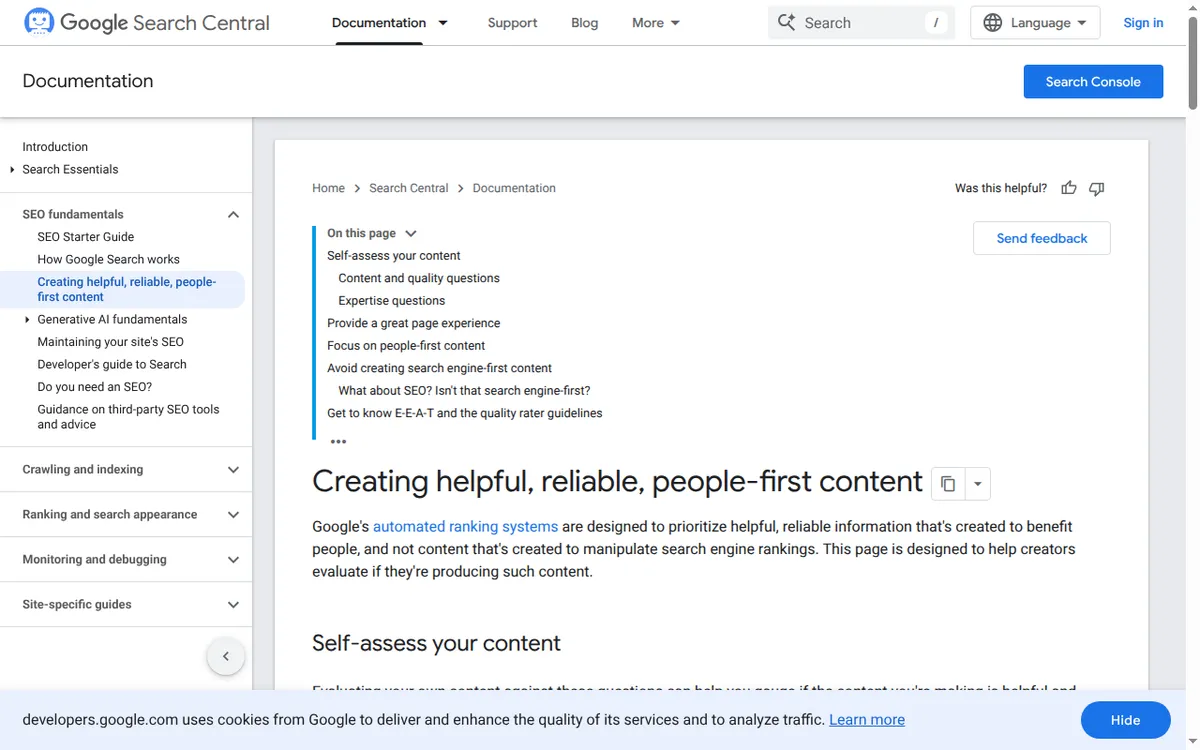Image resolution: width=1200 pixels, height=750 pixels.
Task: Expand the Search Essentials tree arrow
Action: pyautogui.click(x=12, y=170)
